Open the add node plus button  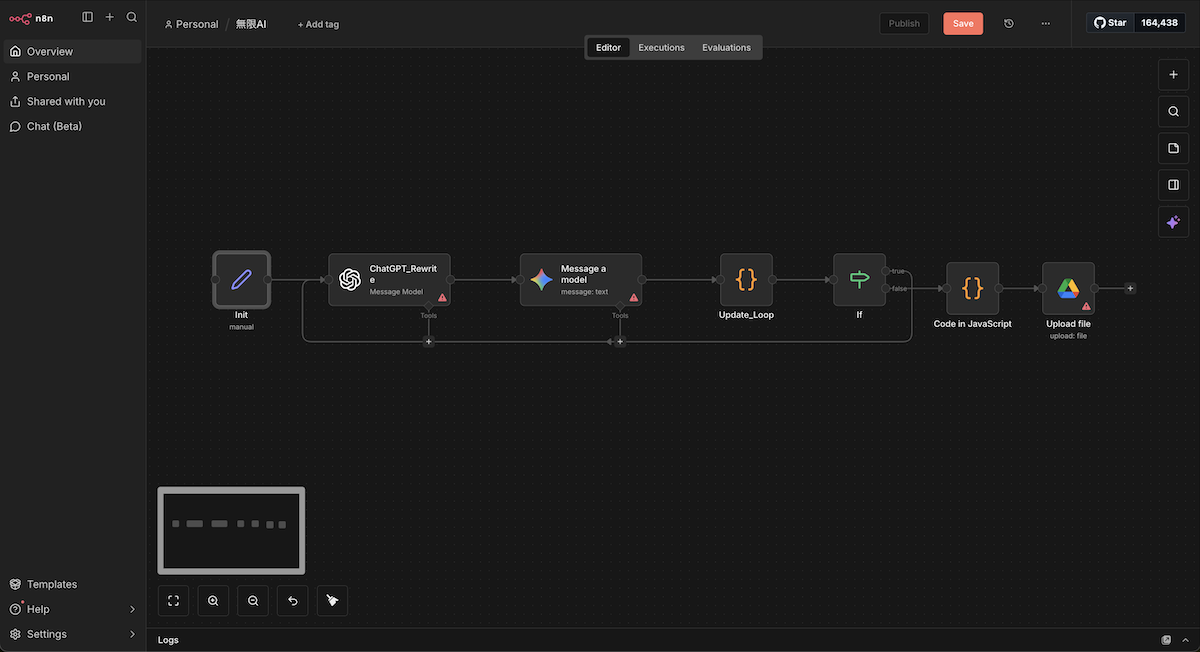click(x=1173, y=75)
